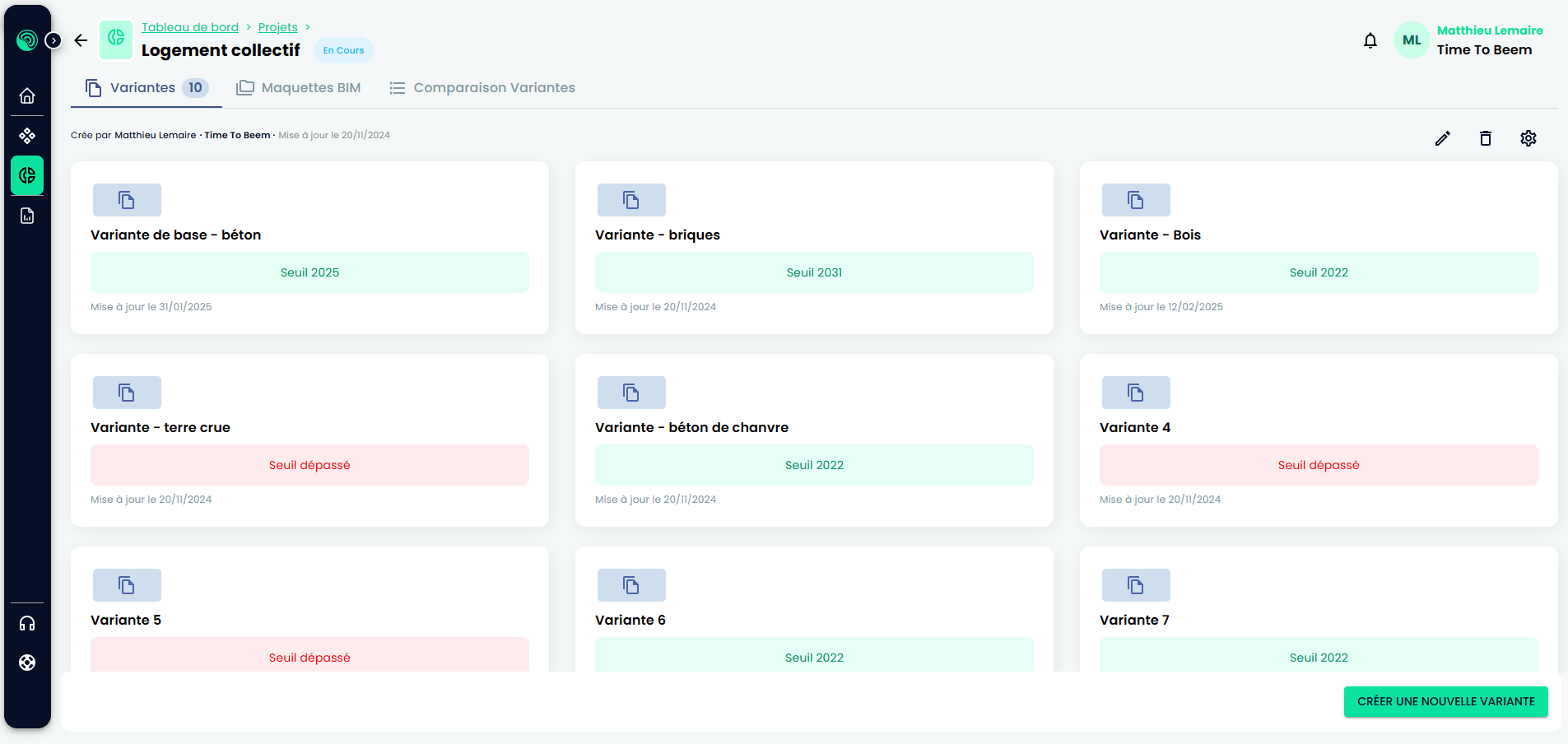
Task: Open project settings gear icon
Action: tap(1528, 138)
